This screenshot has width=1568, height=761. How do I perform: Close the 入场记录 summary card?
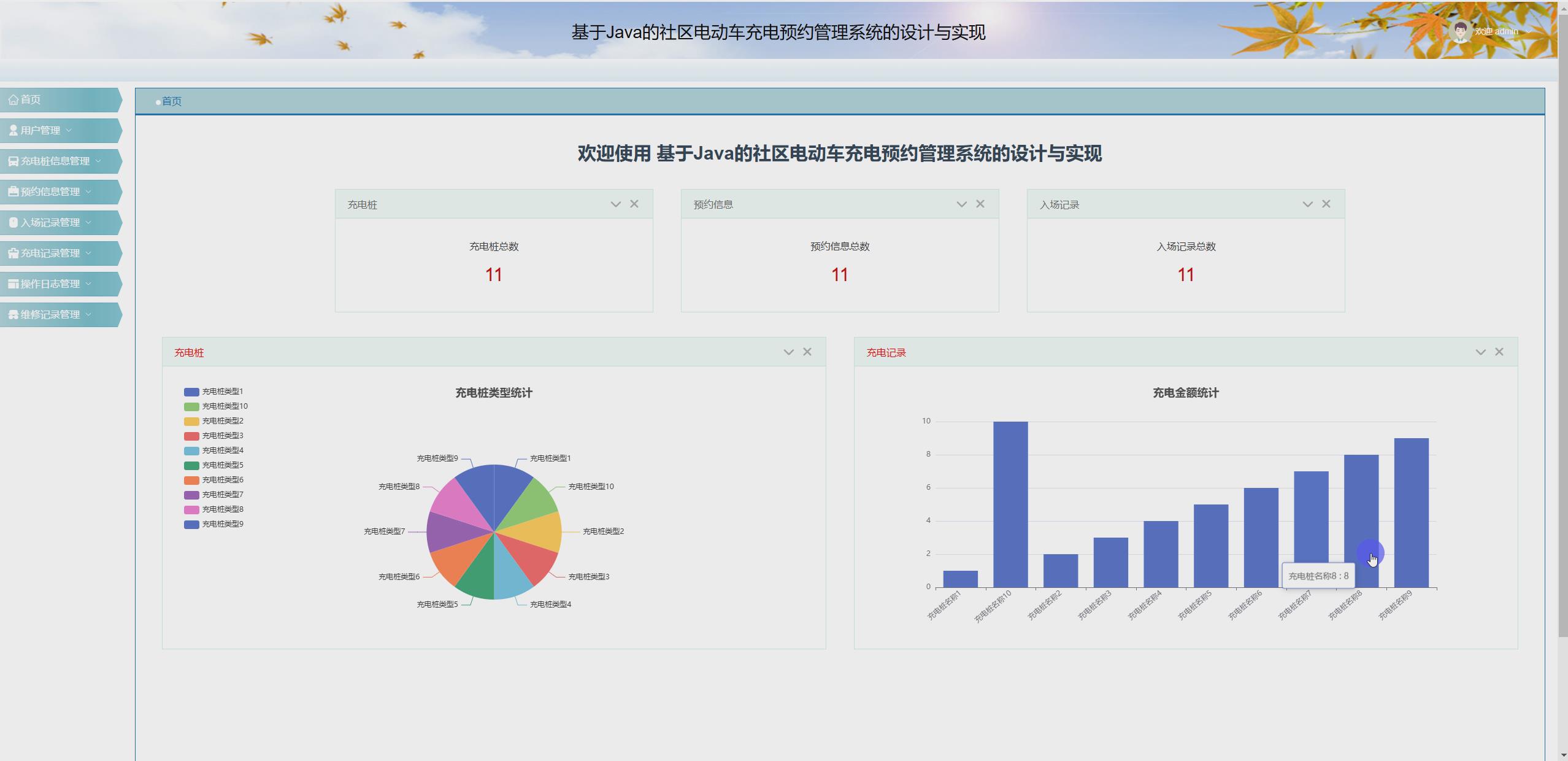point(1326,203)
